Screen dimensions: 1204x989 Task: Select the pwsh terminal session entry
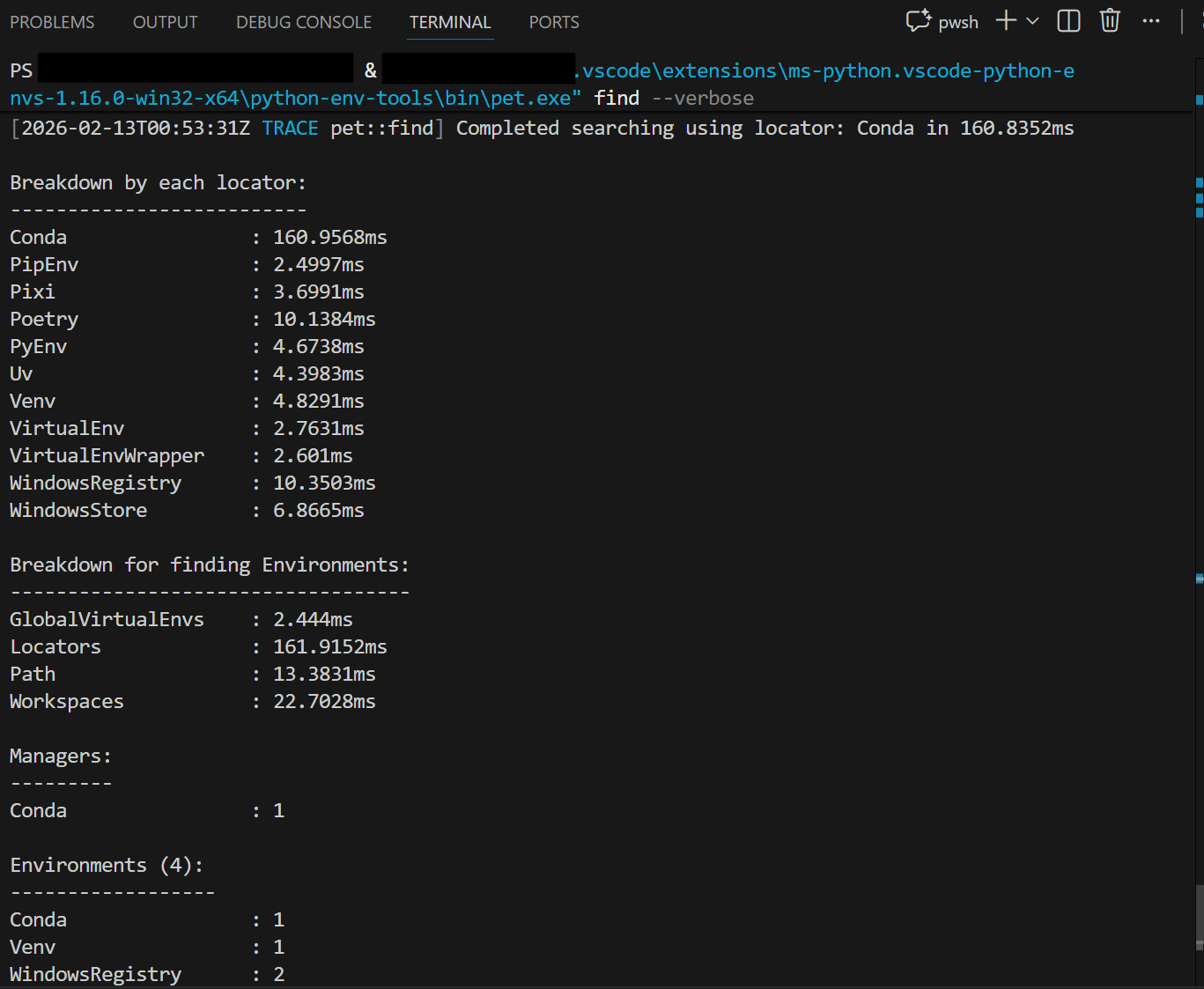[958, 22]
